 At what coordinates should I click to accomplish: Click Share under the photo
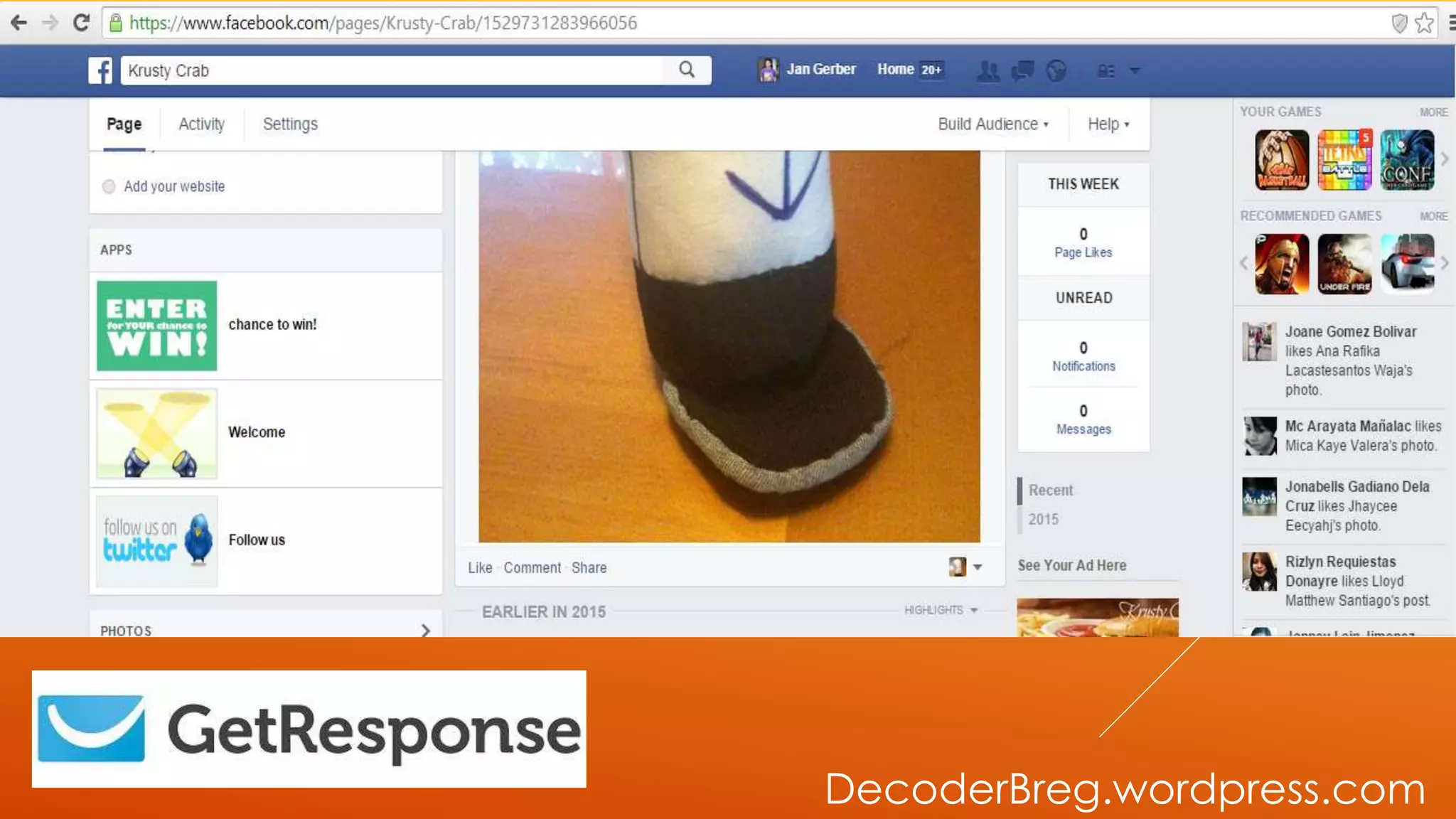tap(589, 568)
